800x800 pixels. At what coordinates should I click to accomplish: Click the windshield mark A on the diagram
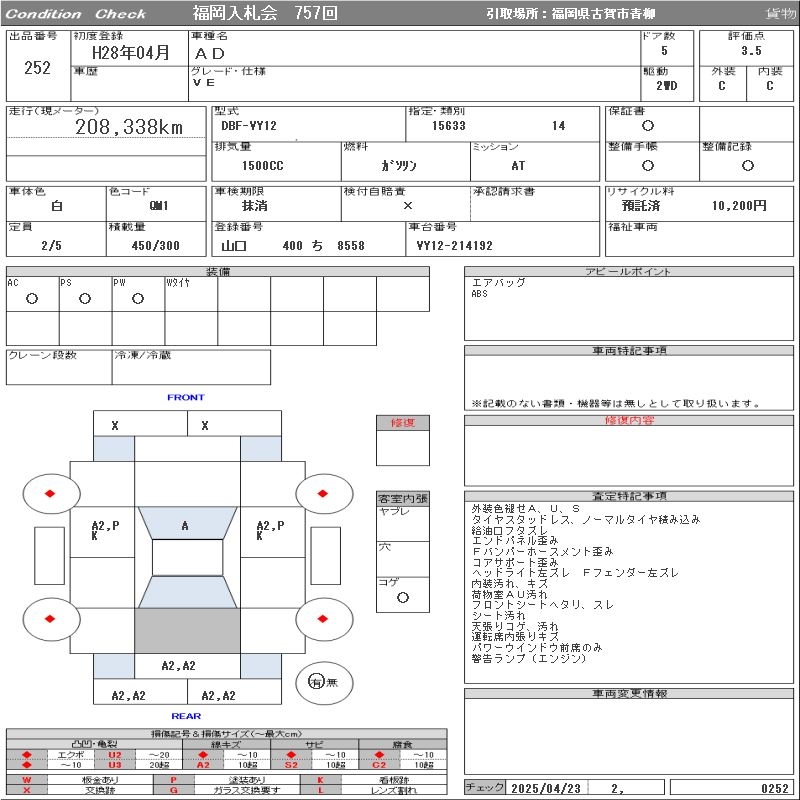point(185,525)
